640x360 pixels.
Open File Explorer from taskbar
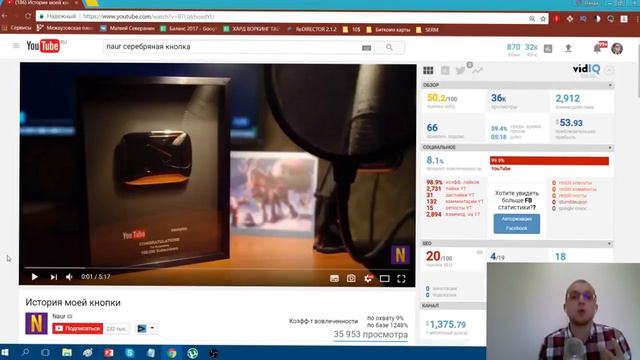coord(67,353)
